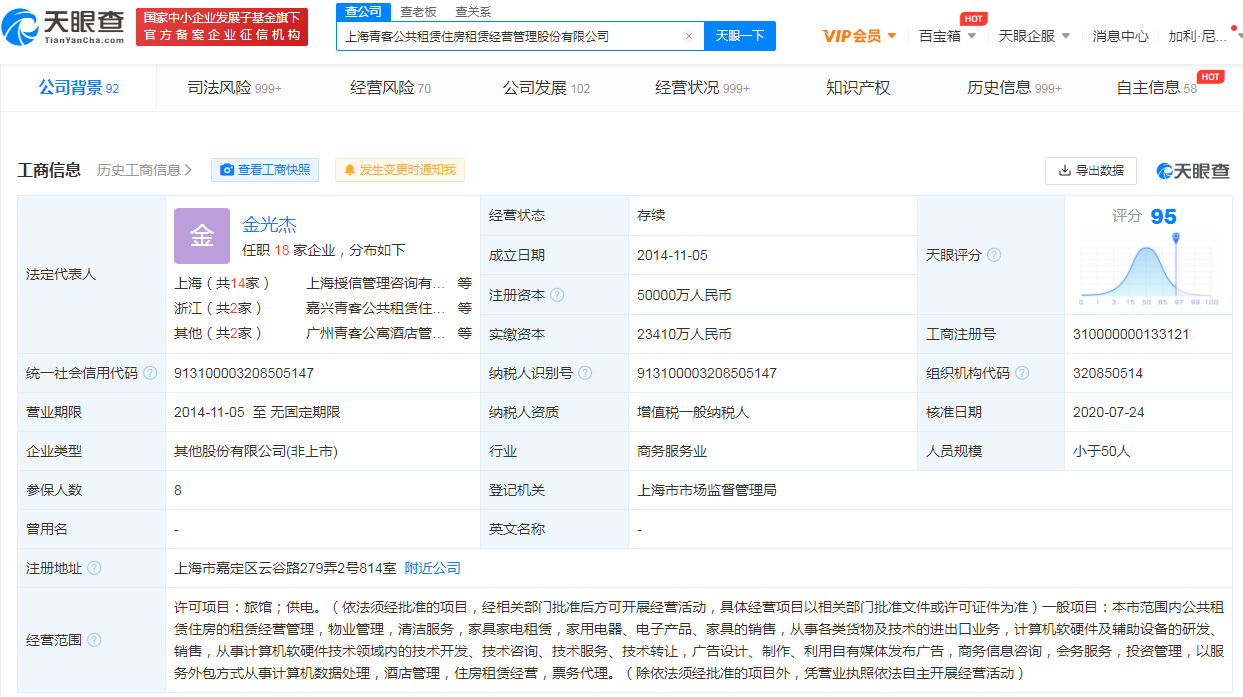Click the company name search input field

point(500,35)
